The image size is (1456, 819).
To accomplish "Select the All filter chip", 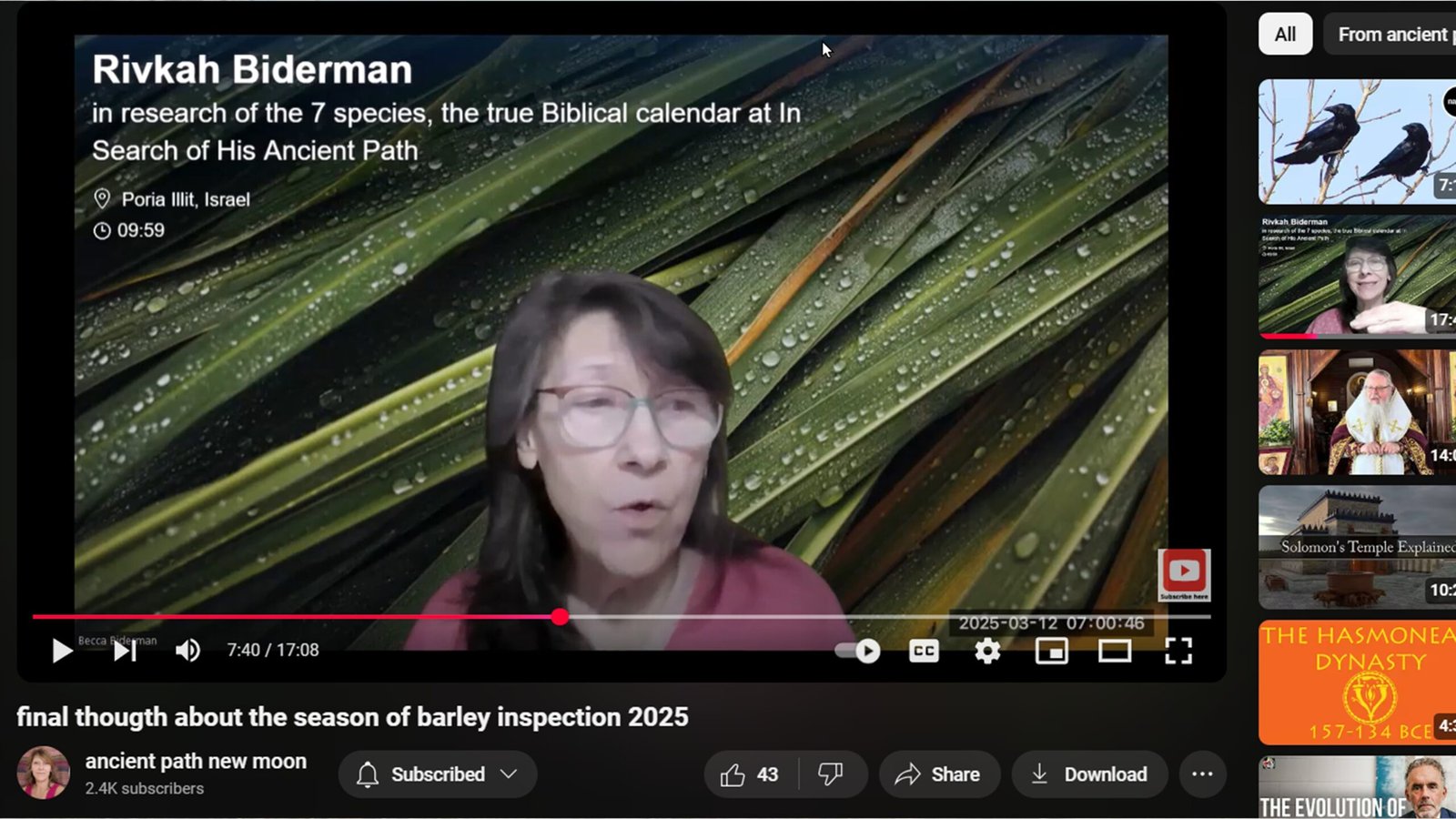I will [x=1285, y=35].
